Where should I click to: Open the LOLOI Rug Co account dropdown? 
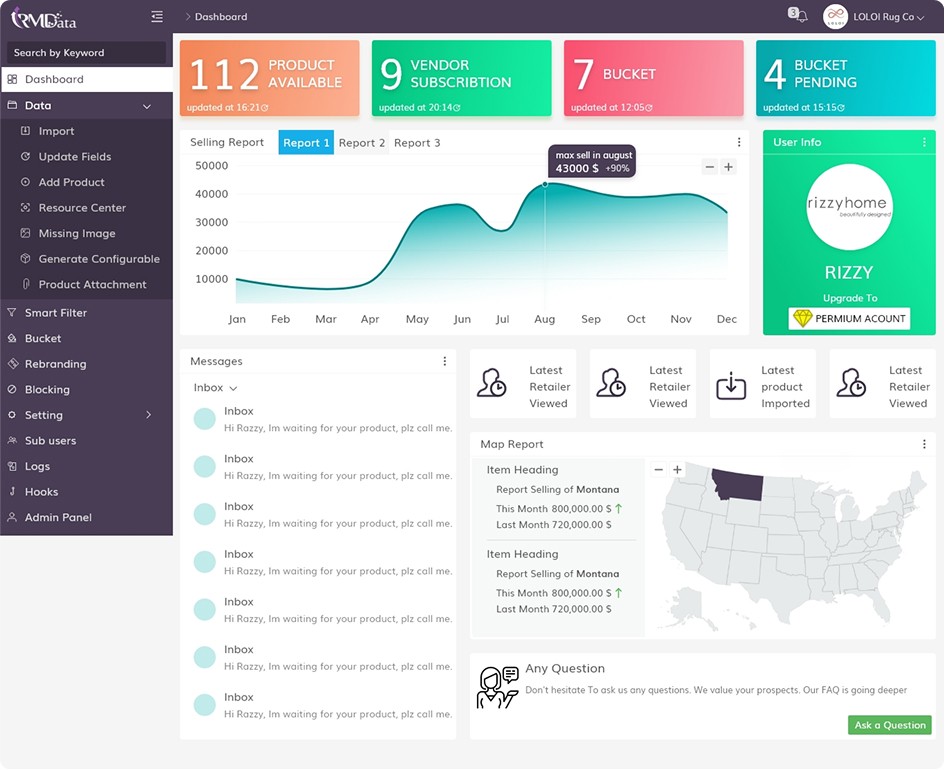(888, 17)
